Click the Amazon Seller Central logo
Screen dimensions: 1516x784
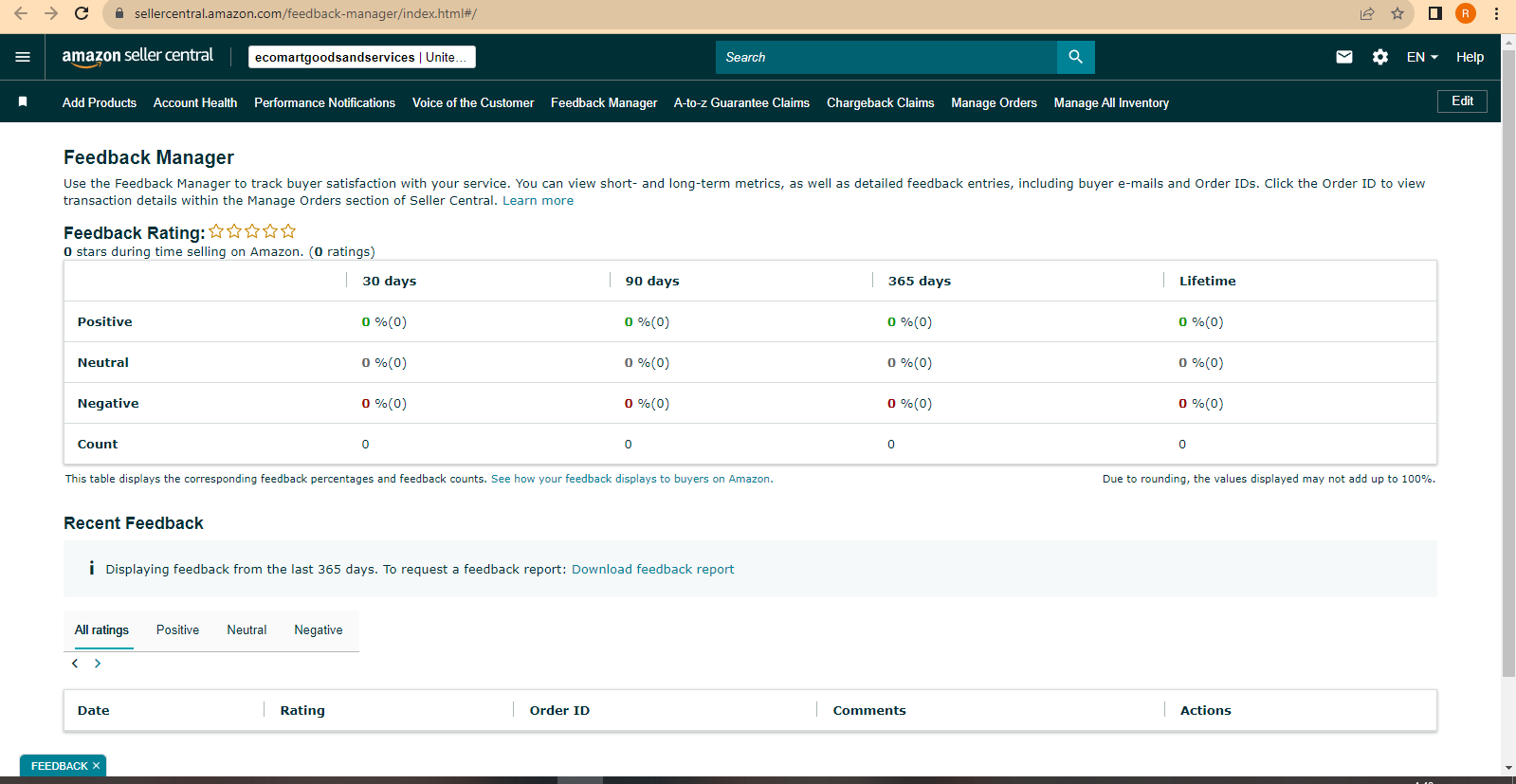137,57
